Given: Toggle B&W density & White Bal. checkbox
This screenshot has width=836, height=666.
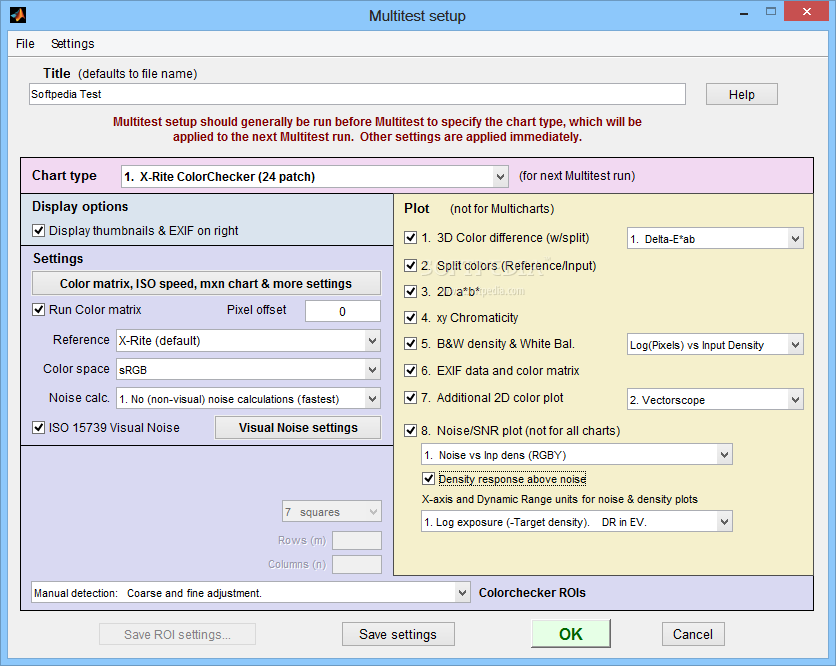Looking at the screenshot, I should pos(411,343).
